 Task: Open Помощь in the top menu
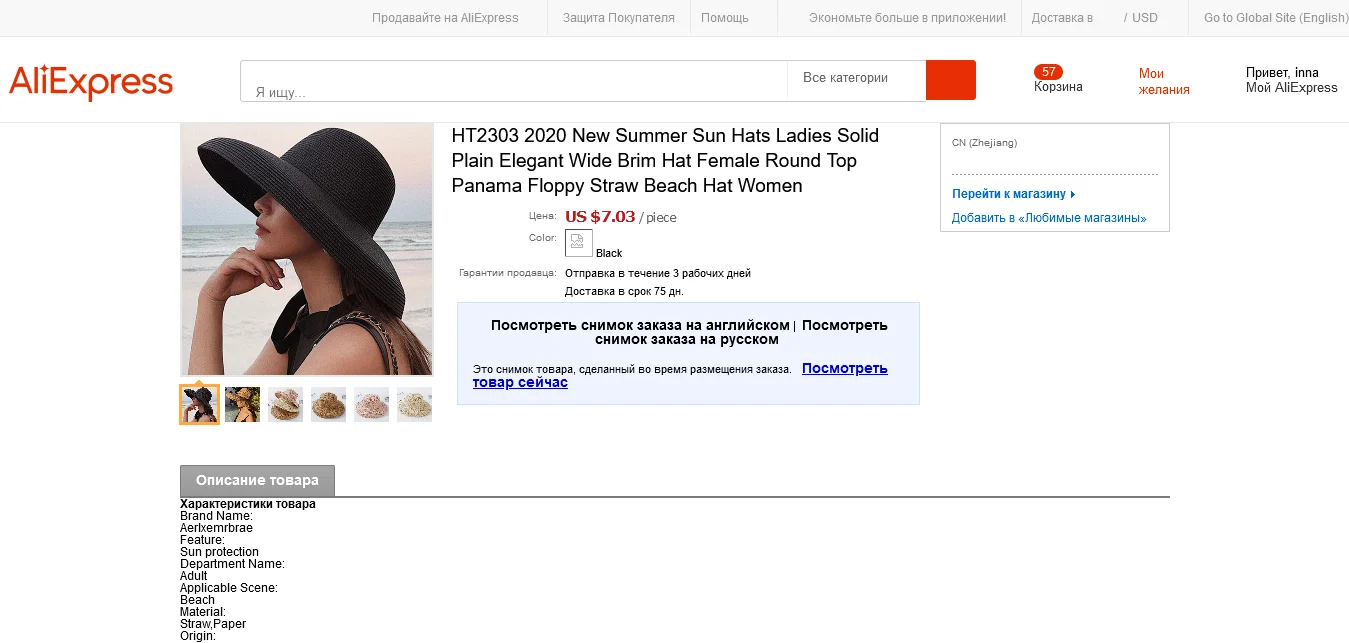(x=725, y=18)
